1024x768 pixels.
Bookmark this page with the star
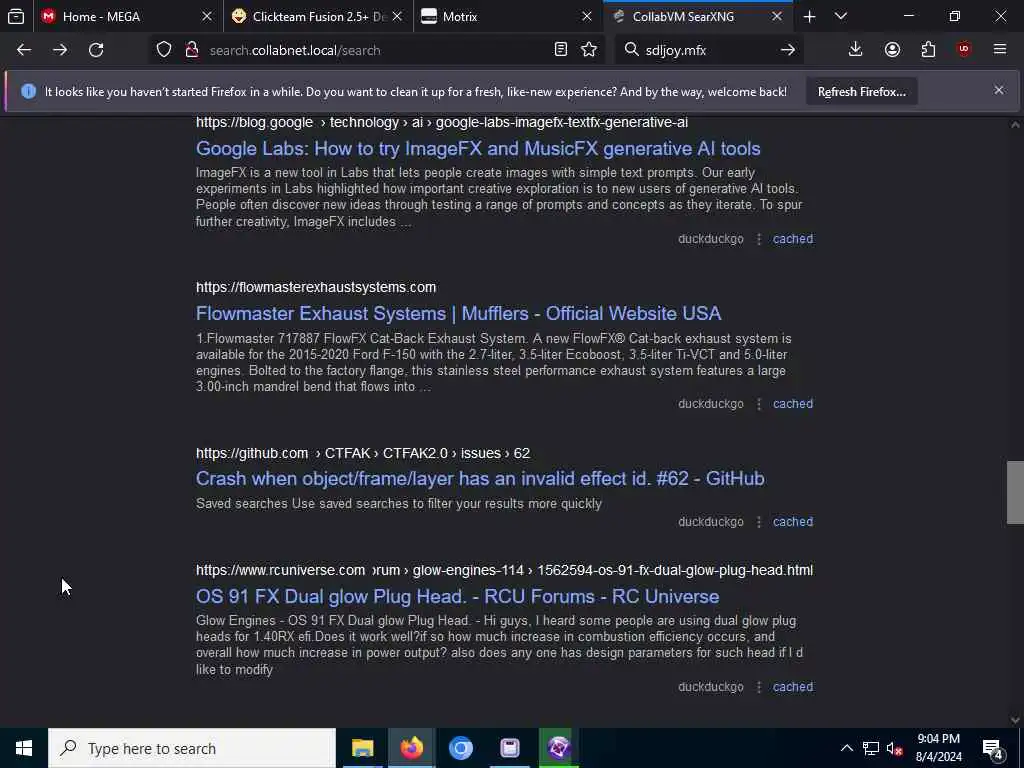click(x=589, y=50)
